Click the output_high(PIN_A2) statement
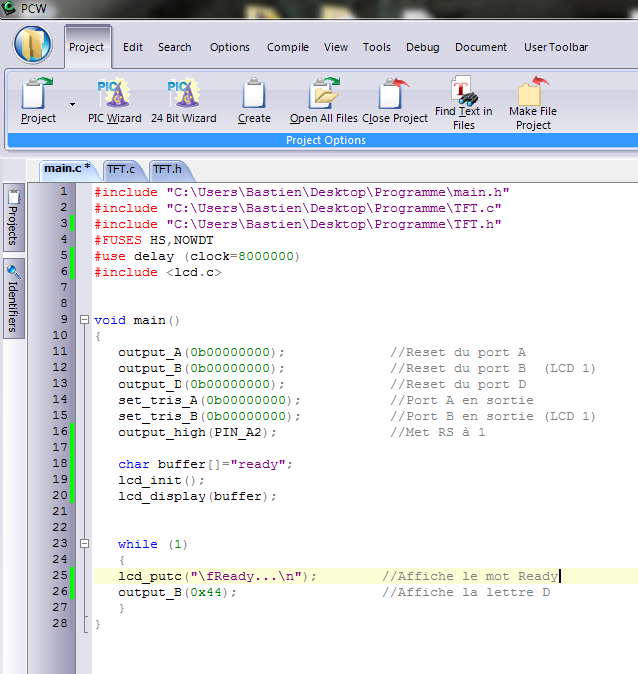Image resolution: width=638 pixels, height=674 pixels. point(197,432)
